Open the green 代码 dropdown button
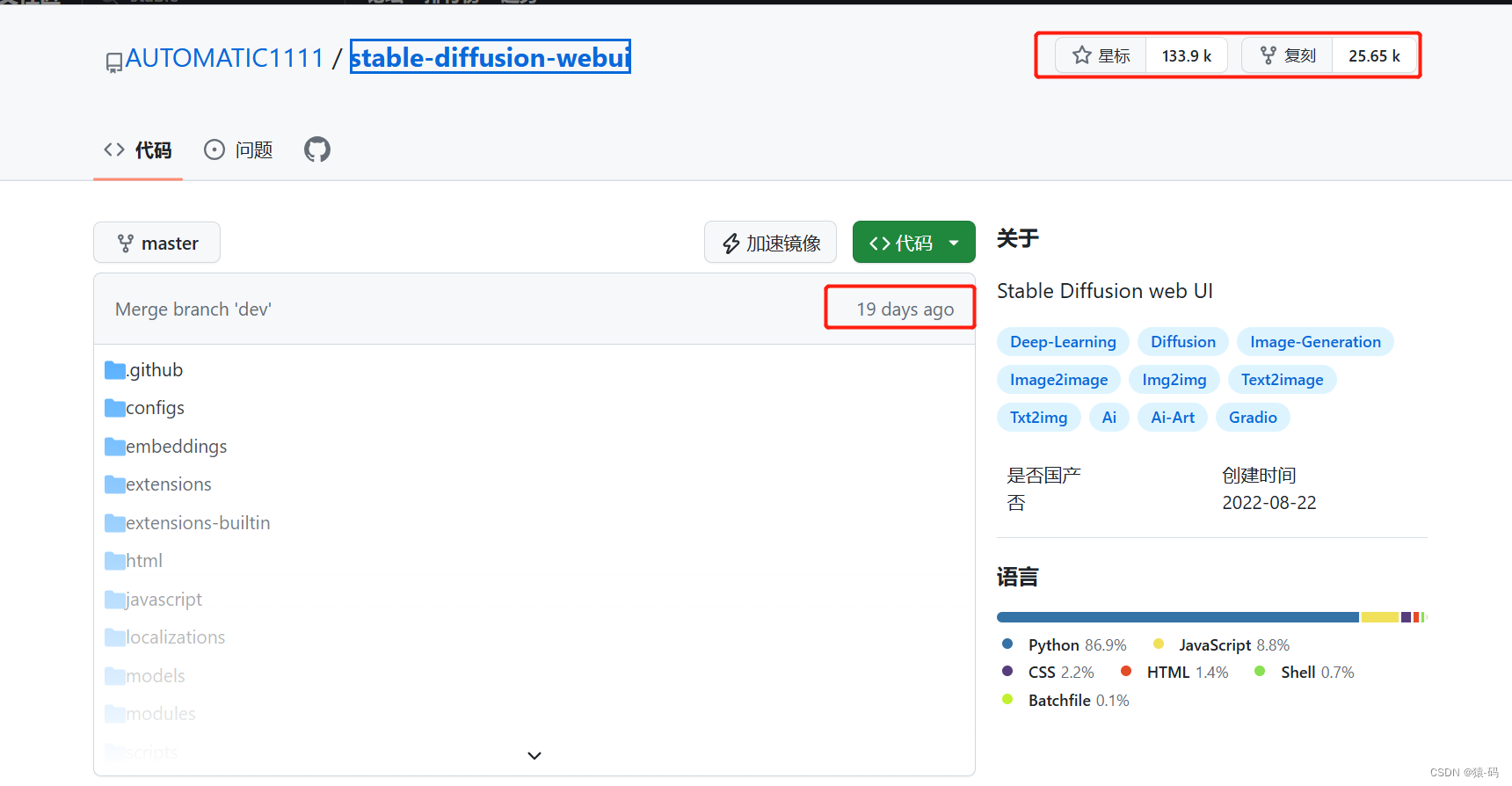Image resolution: width=1512 pixels, height=786 pixels. [x=914, y=243]
